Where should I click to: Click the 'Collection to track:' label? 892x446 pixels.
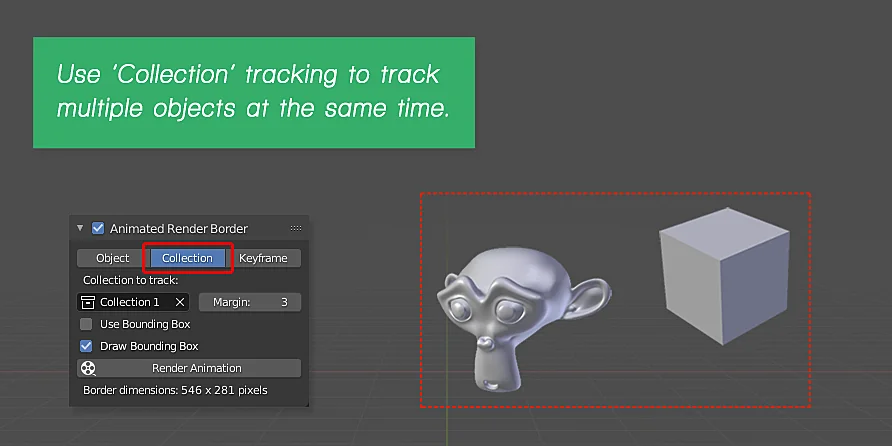[x=130, y=280]
